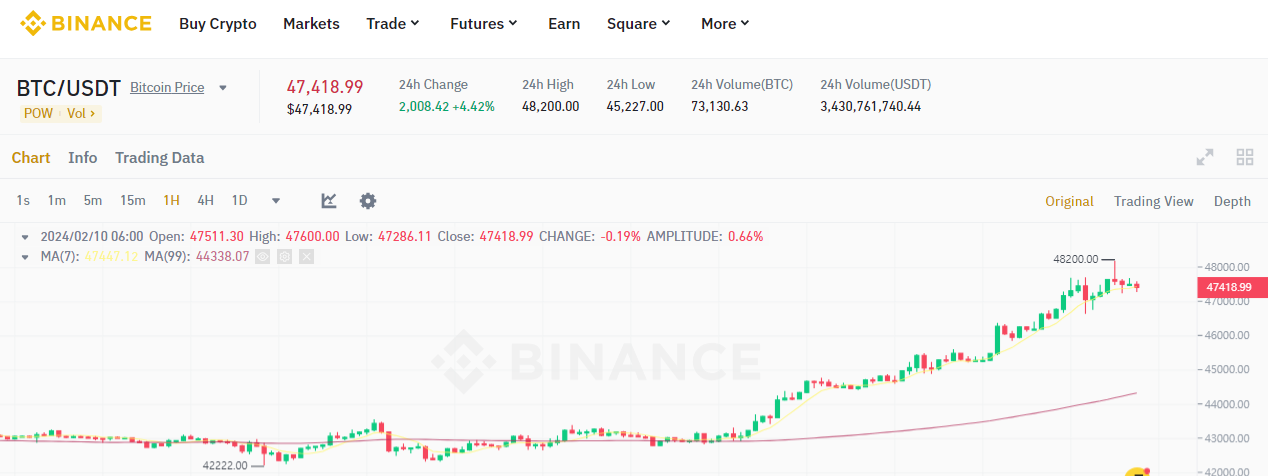This screenshot has height=476, width=1268.
Task: Switch to the Chart tab
Action: [31, 157]
